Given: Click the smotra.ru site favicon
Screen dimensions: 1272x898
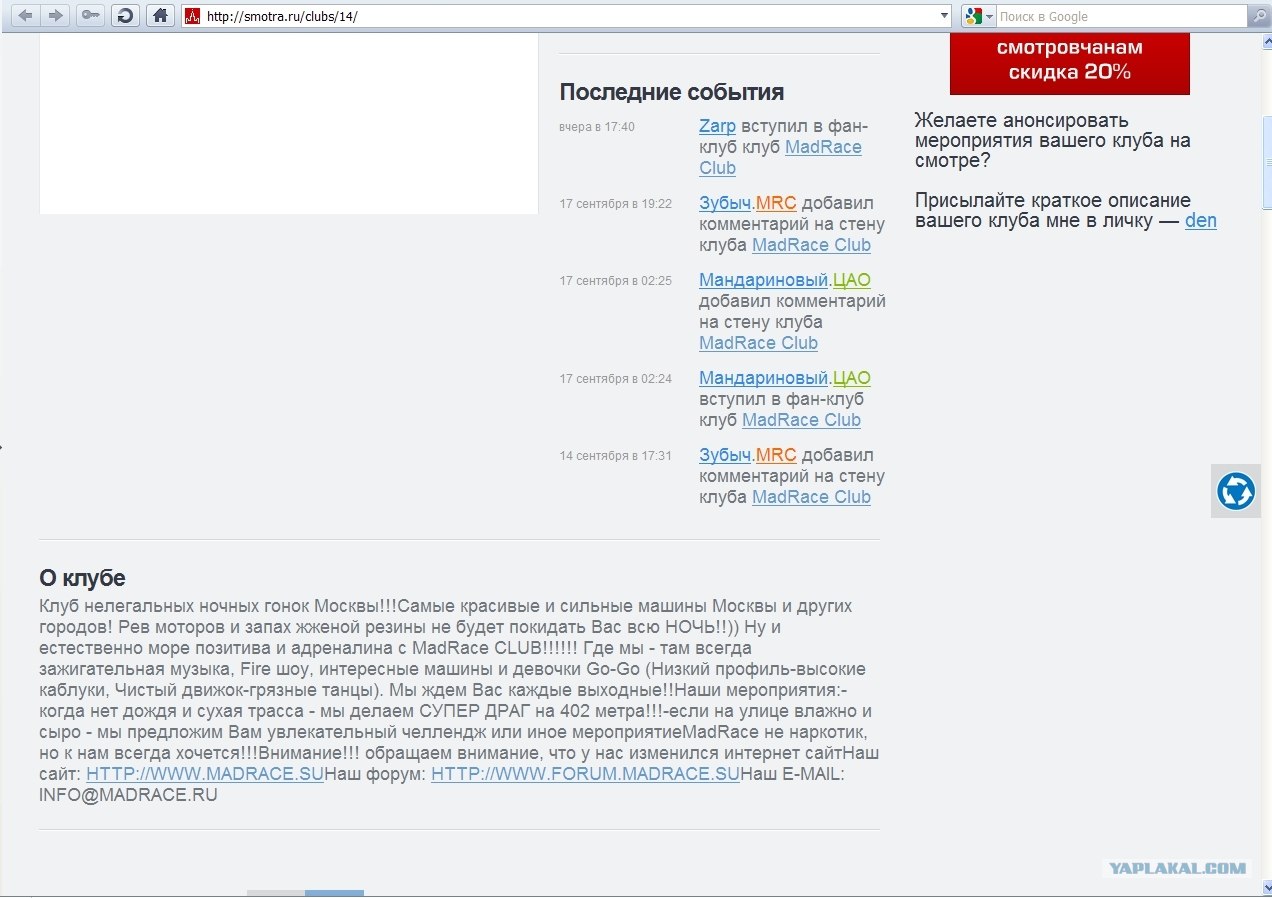Looking at the screenshot, I should [x=193, y=16].
